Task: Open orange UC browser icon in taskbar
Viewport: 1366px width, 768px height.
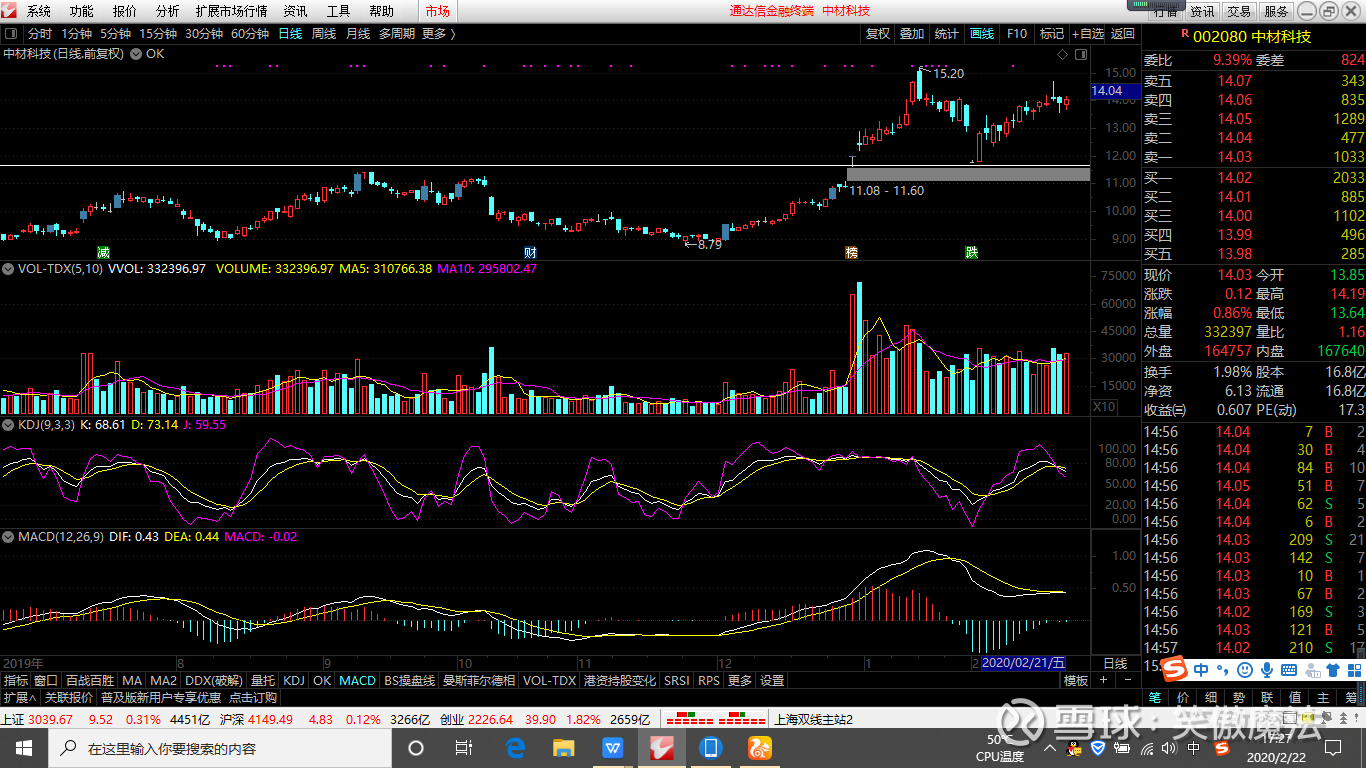Action: (x=760, y=747)
